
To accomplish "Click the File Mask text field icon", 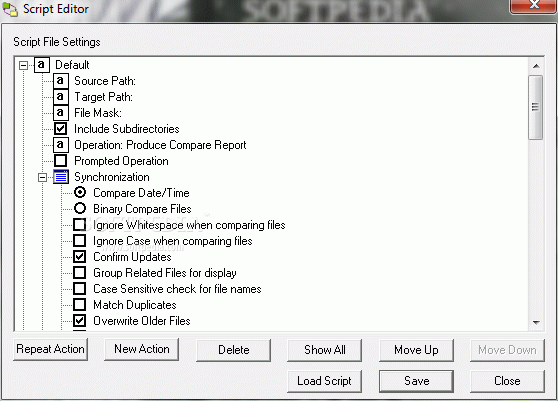I will (60, 113).
